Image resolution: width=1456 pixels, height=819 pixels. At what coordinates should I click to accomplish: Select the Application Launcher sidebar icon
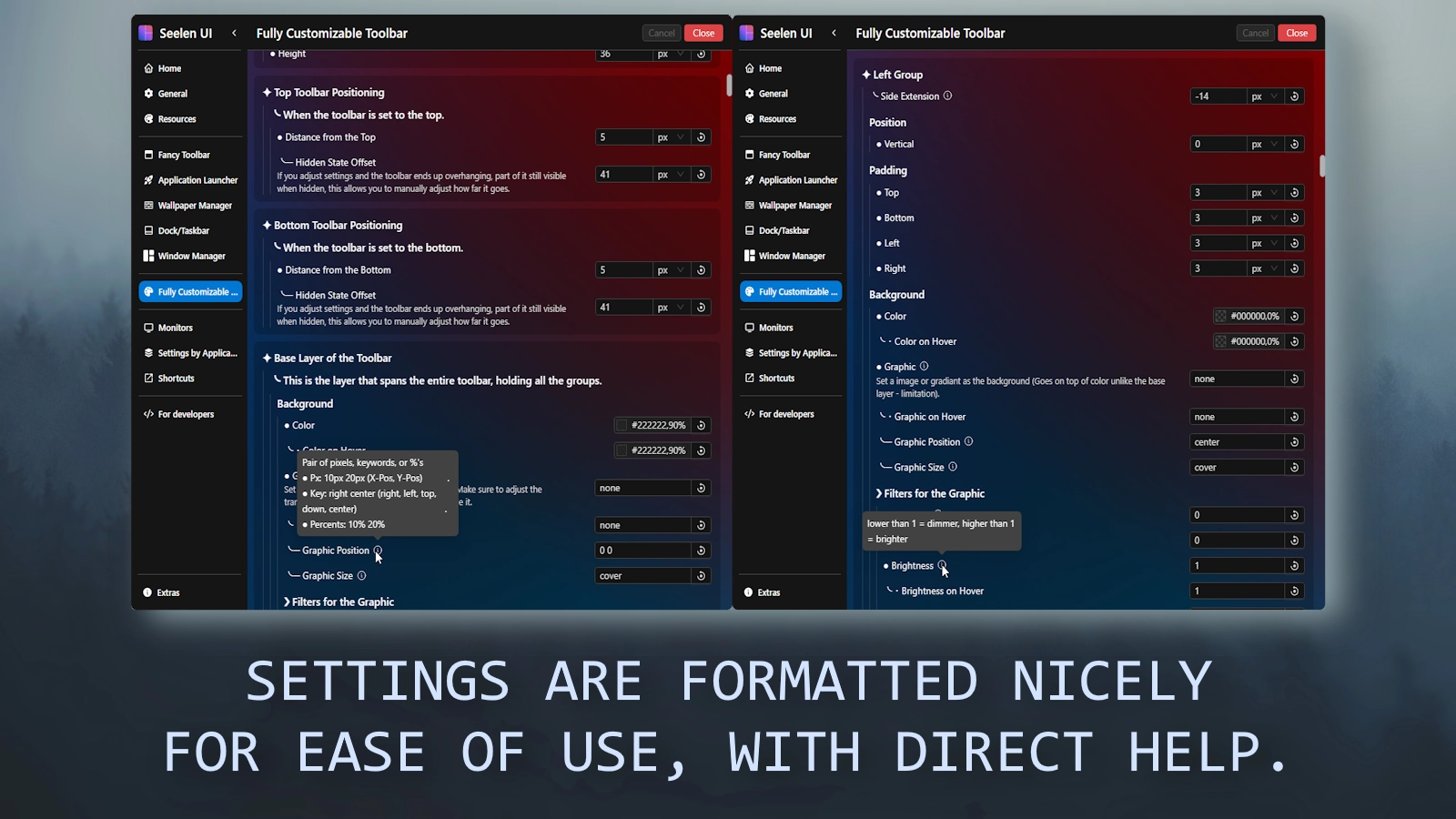(150, 180)
